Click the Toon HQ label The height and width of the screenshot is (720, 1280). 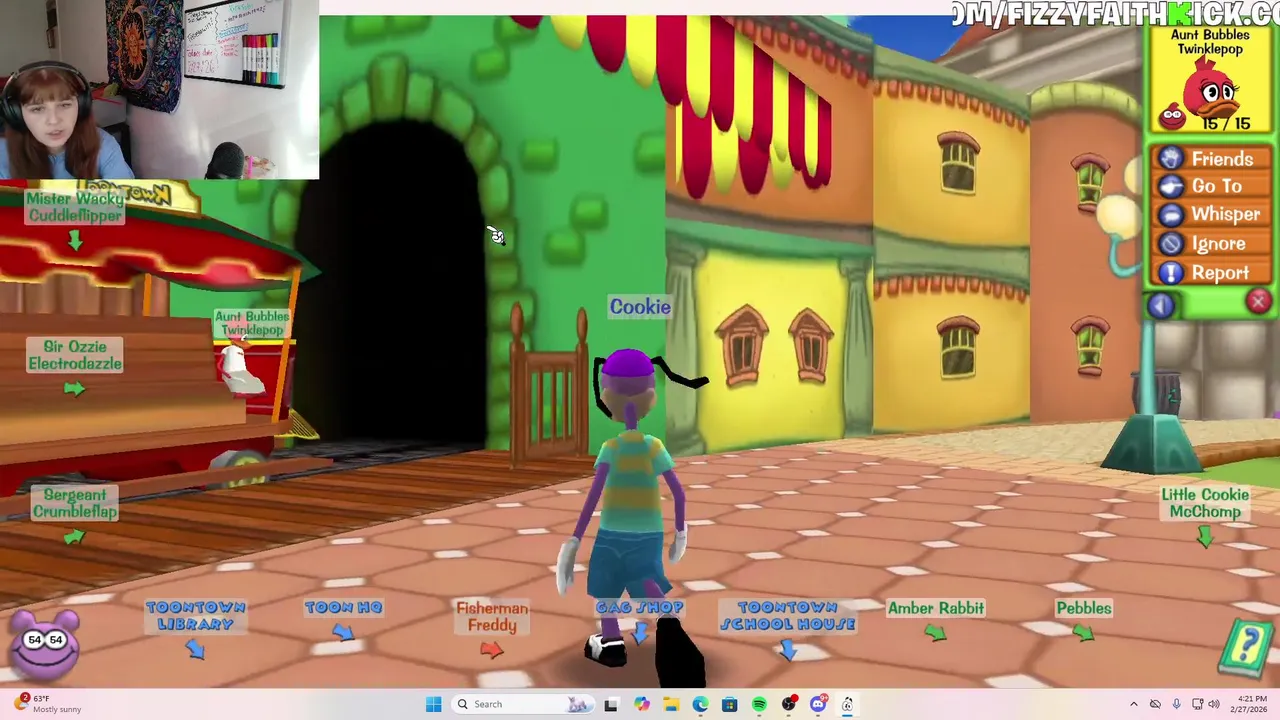click(343, 607)
